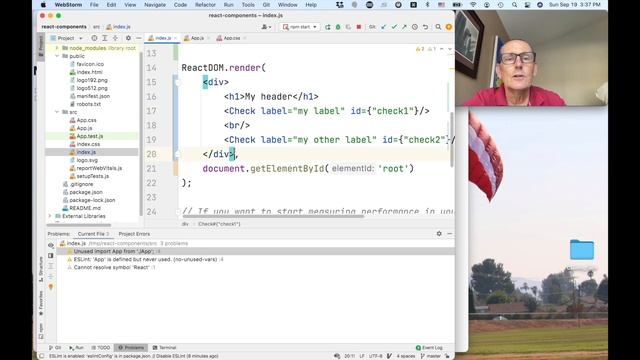This screenshot has width=640, height=360.
Task: Click the rollback undo arrow icon
Action: pyautogui.click(x=425, y=27)
